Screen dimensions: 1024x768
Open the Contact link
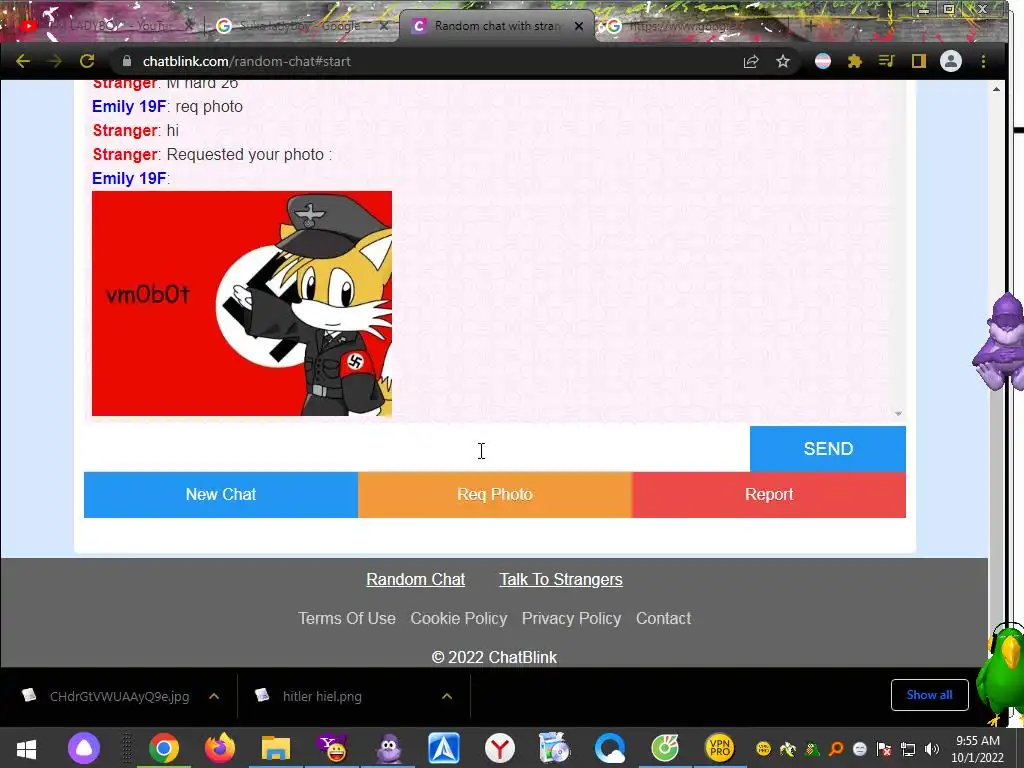pyautogui.click(x=664, y=618)
